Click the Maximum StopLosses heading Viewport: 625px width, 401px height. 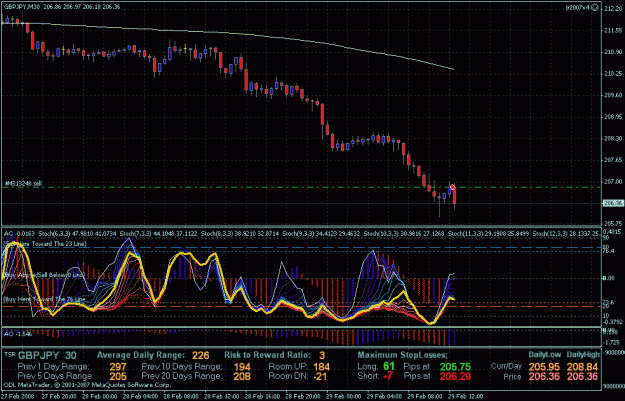[403, 355]
